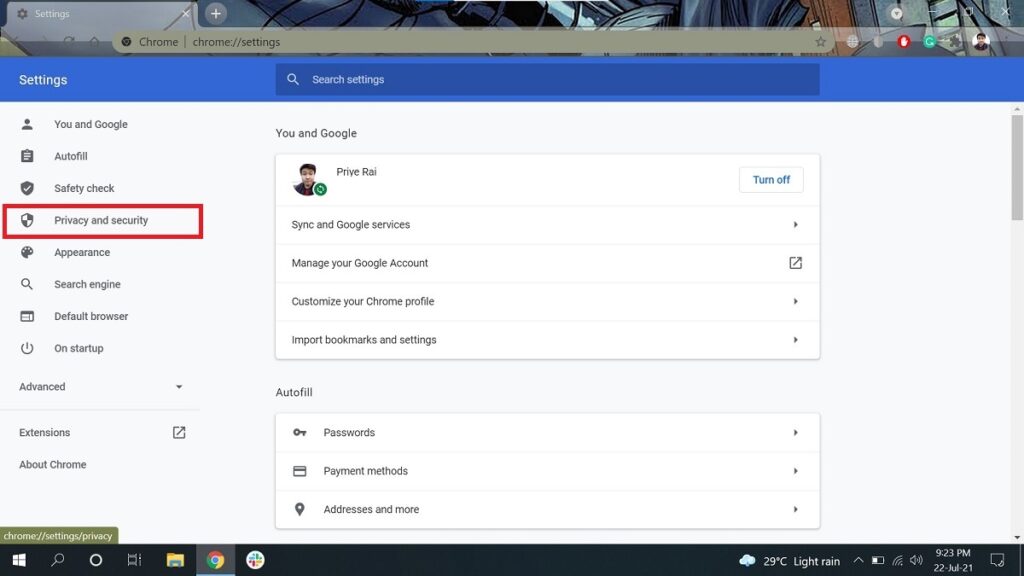Image resolution: width=1024 pixels, height=576 pixels.
Task: Open Manage your Google Account external link icon
Action: tap(795, 263)
